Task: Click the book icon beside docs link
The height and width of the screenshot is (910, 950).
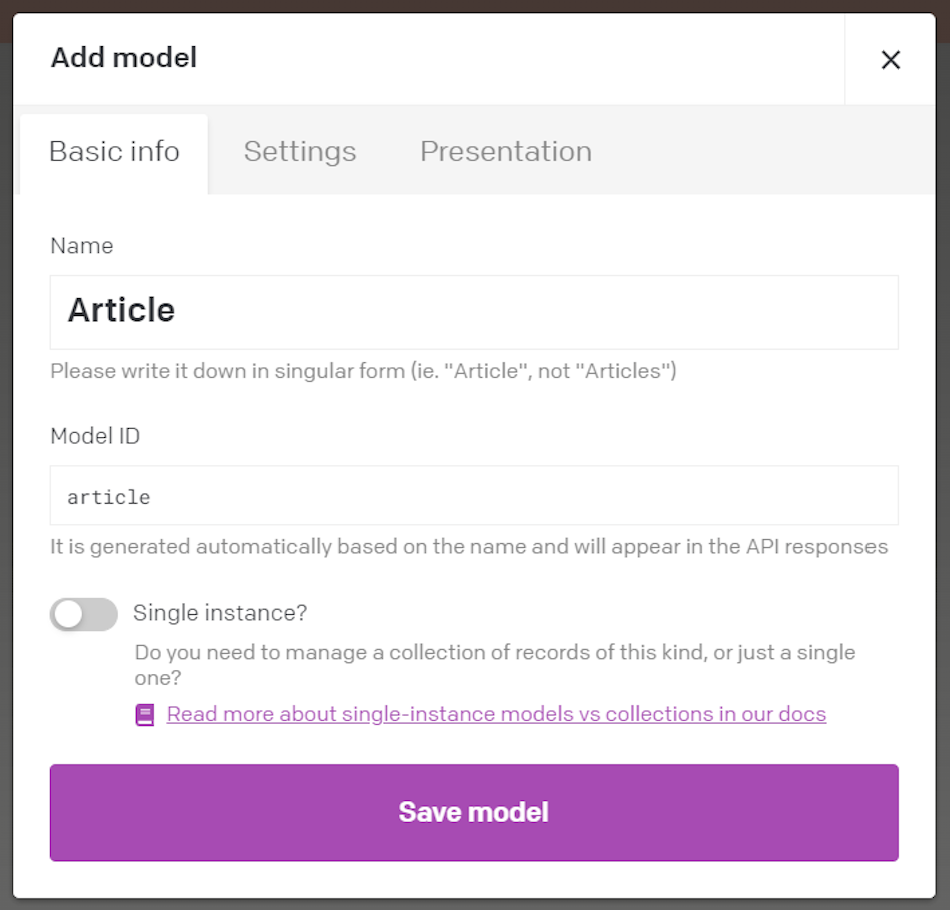Action: pyautogui.click(x=145, y=715)
